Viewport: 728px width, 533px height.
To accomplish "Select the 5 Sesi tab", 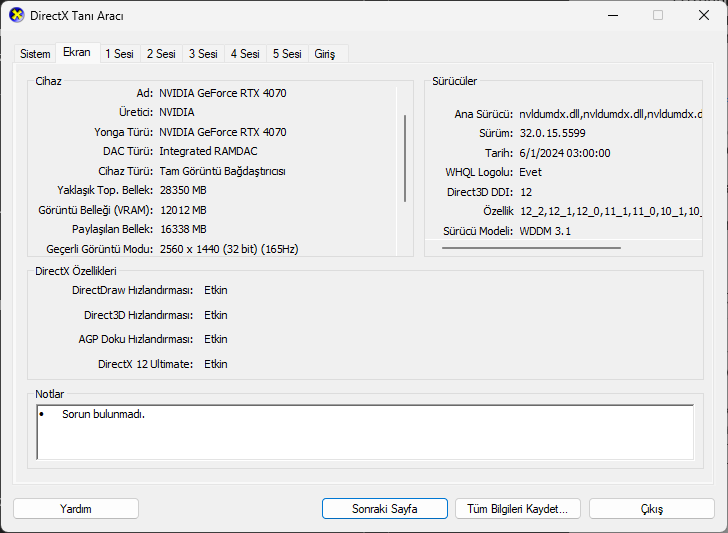I will (287, 54).
